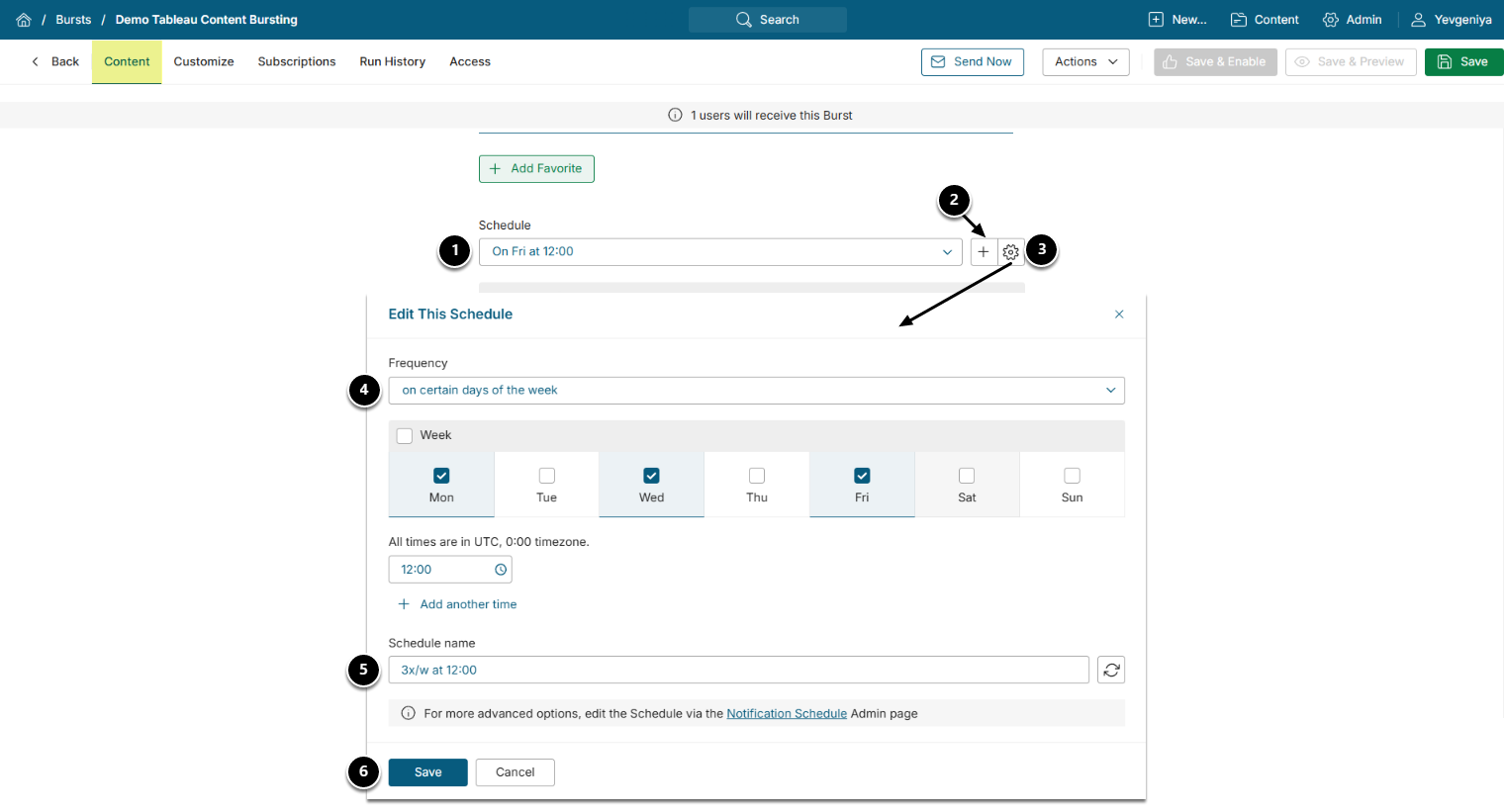Click the plus icon for Add another time
The image size is (1504, 812).
404,604
